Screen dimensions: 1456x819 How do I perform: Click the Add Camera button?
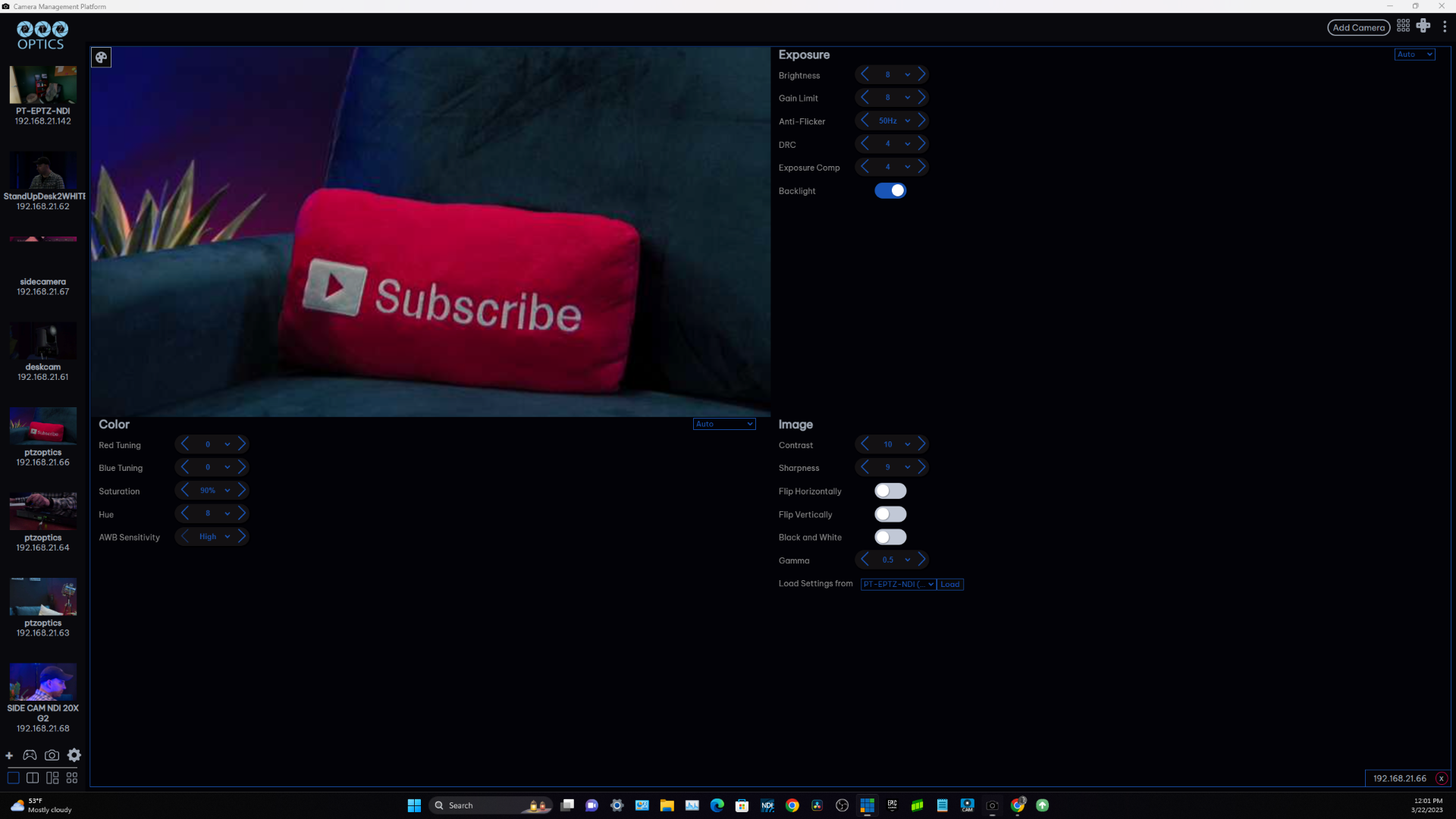point(1358,27)
